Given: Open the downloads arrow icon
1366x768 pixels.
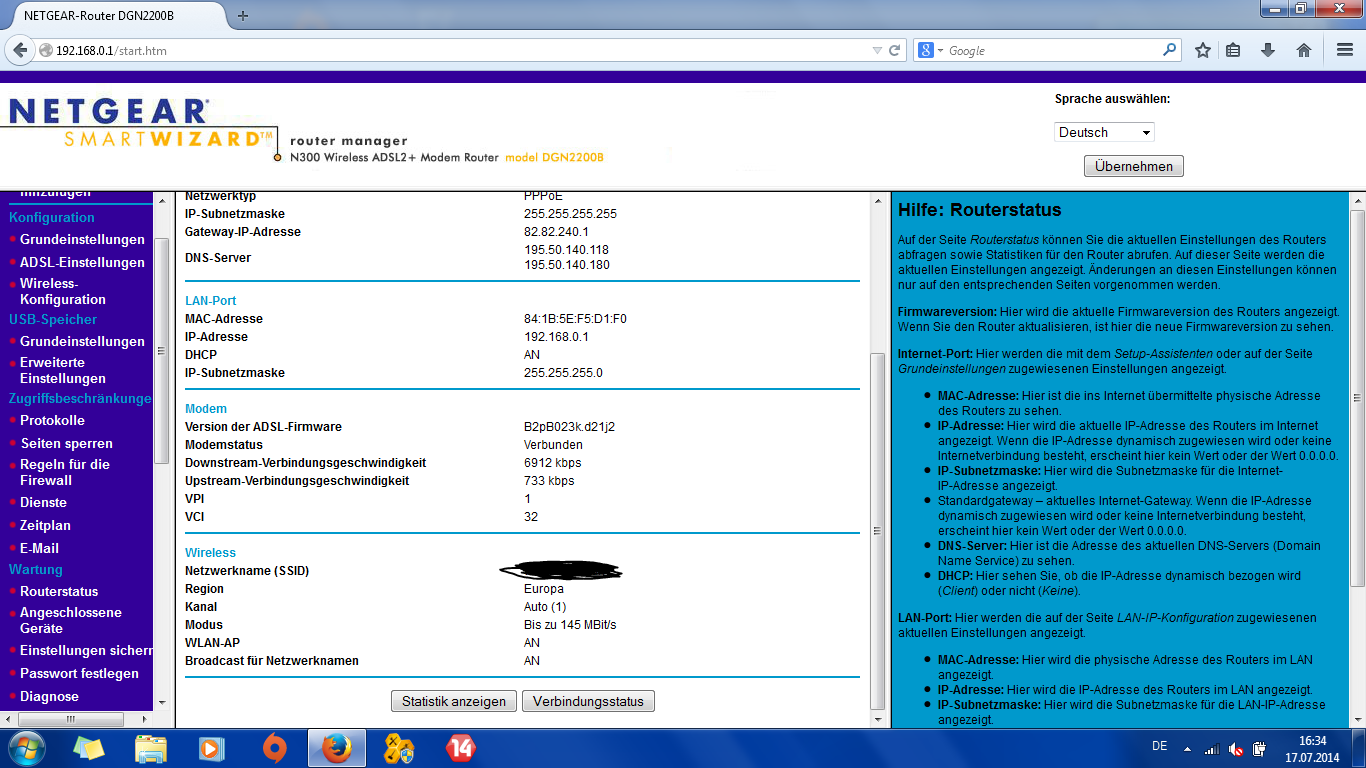Looking at the screenshot, I should pyautogui.click(x=1268, y=50).
